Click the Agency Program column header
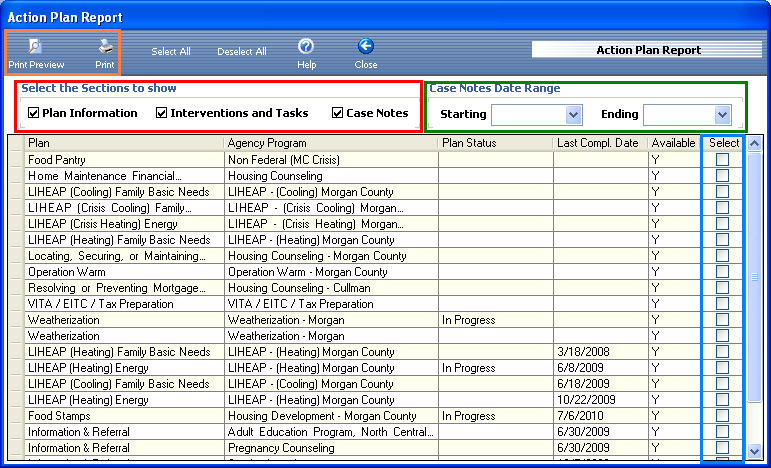 tap(331, 143)
